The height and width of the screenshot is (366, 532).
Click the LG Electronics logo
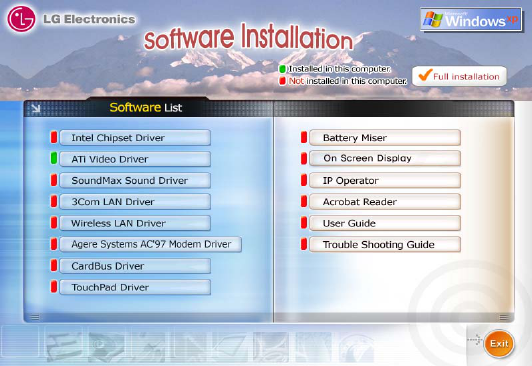coord(21,19)
